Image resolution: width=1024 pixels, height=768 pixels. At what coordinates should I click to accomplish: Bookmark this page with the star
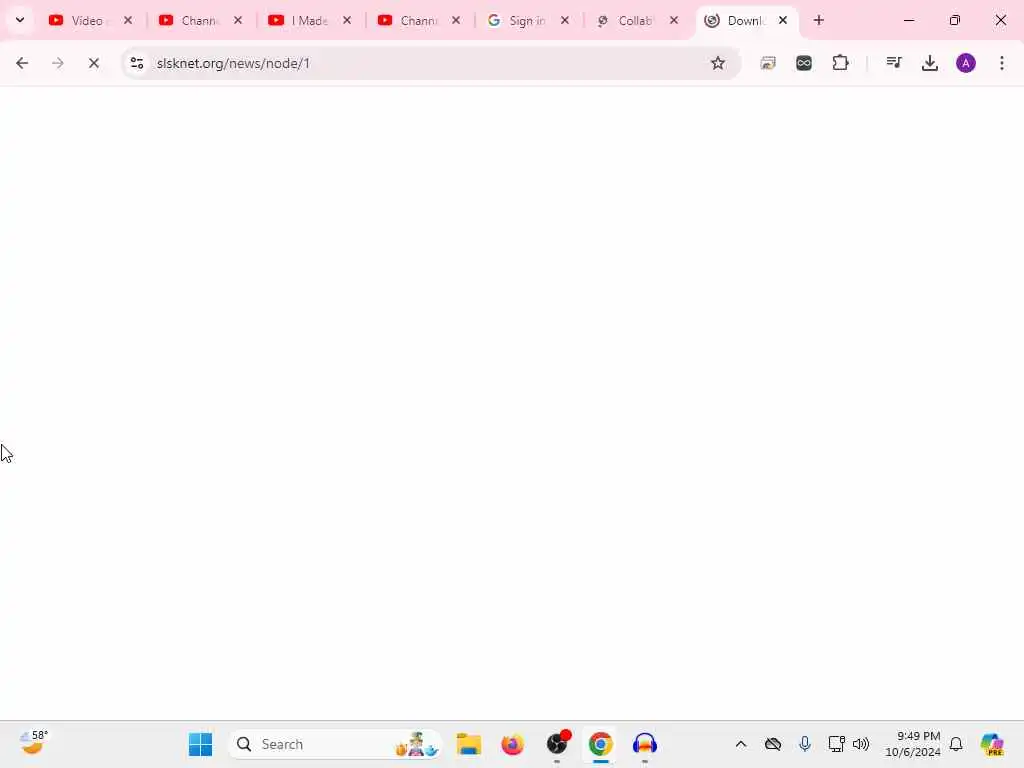tap(718, 63)
